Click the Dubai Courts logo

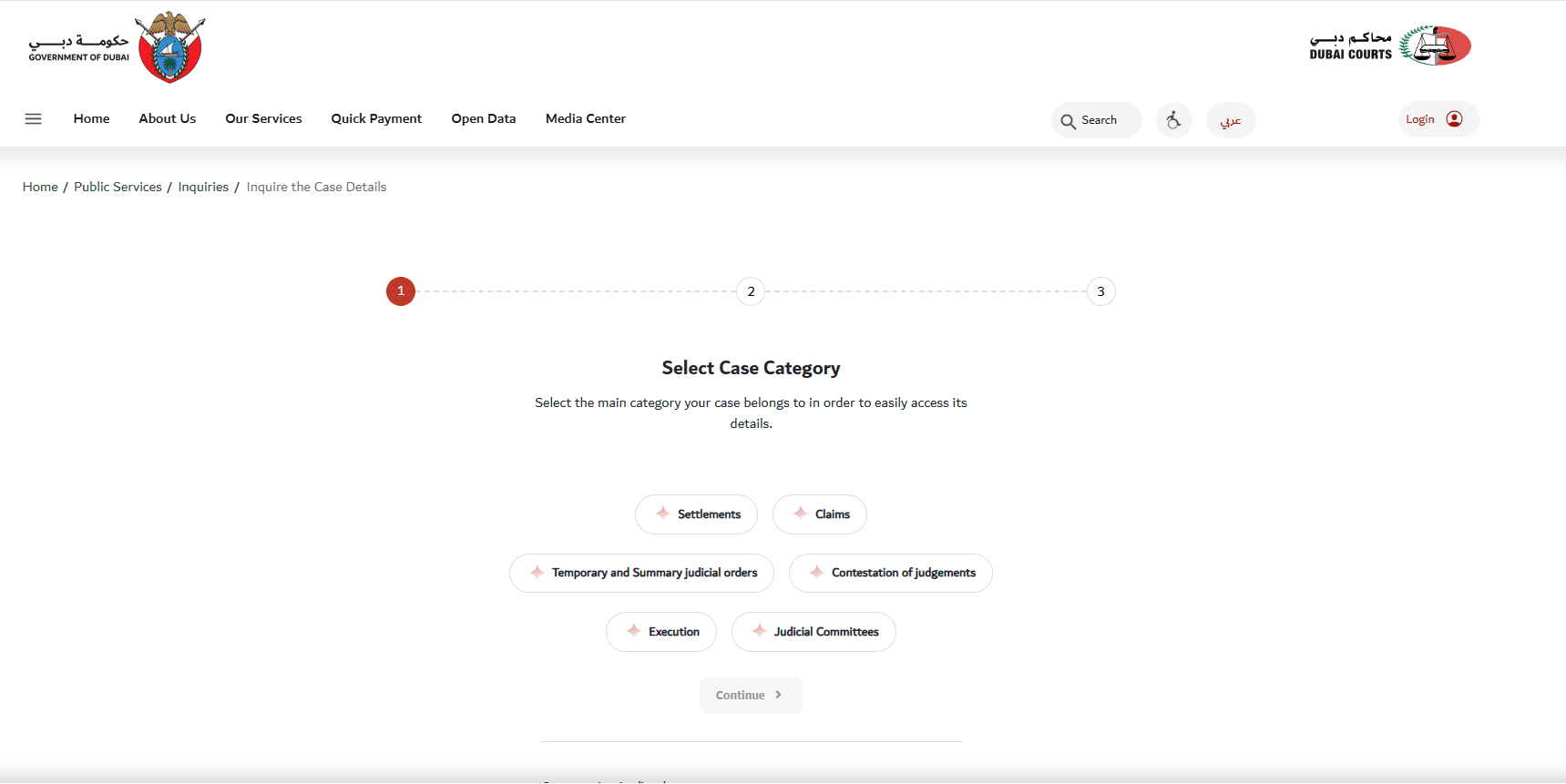1390,46
